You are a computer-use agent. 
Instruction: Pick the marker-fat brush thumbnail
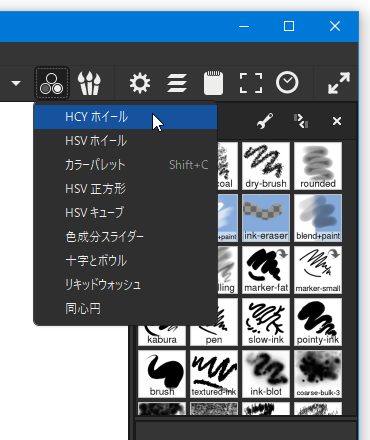coord(266,270)
